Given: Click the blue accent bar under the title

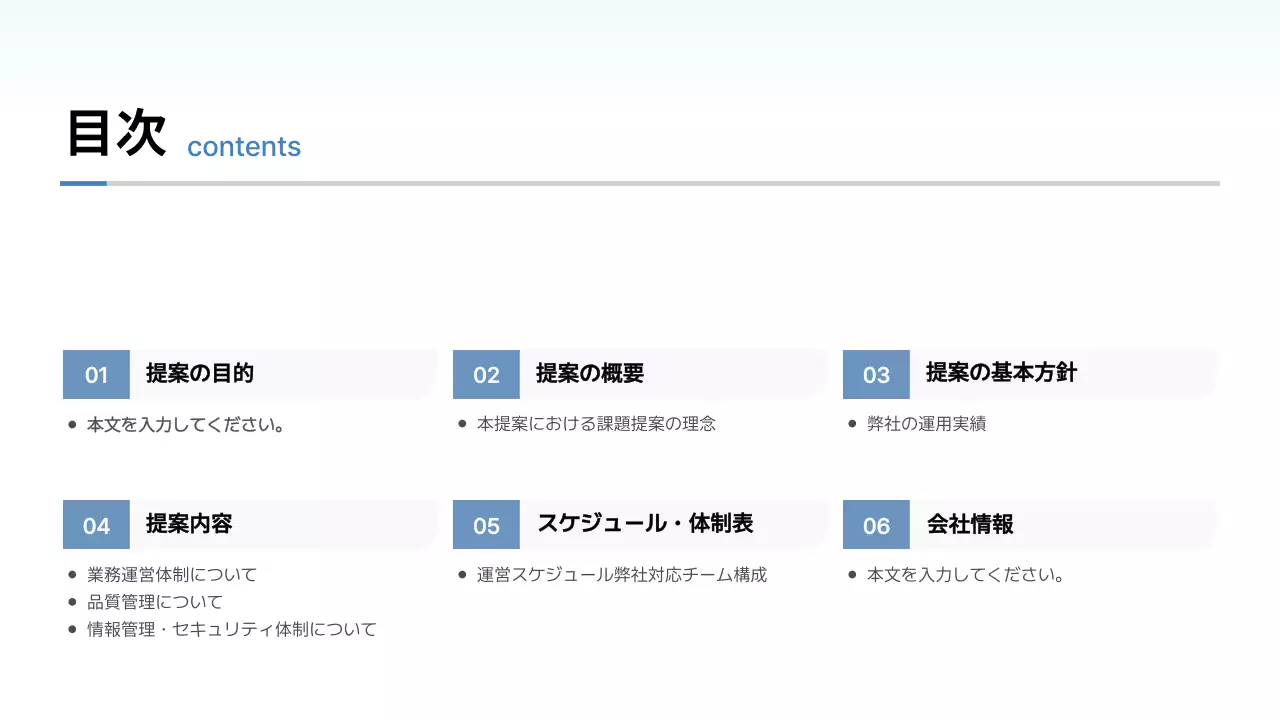Looking at the screenshot, I should point(84,183).
